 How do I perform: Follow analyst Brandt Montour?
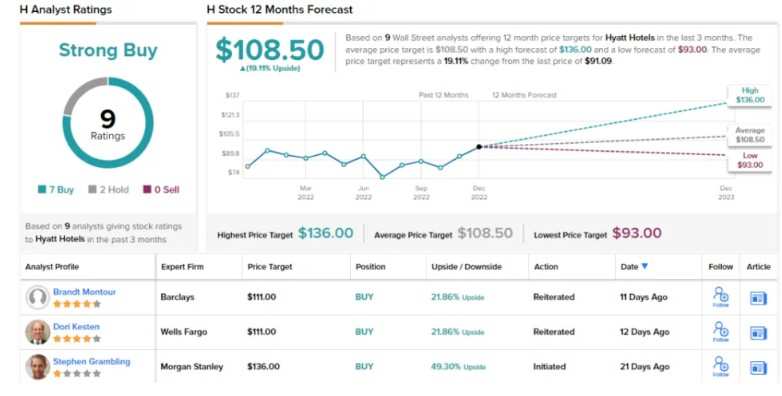721,297
